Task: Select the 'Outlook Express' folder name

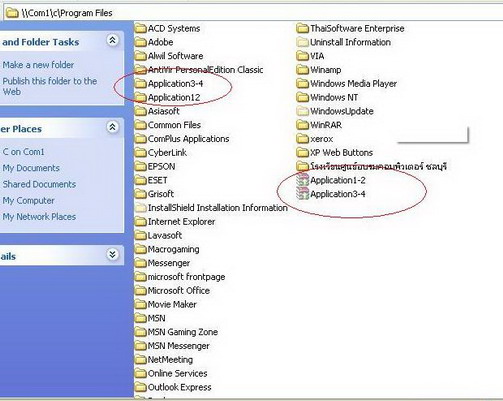Action: pos(179,387)
